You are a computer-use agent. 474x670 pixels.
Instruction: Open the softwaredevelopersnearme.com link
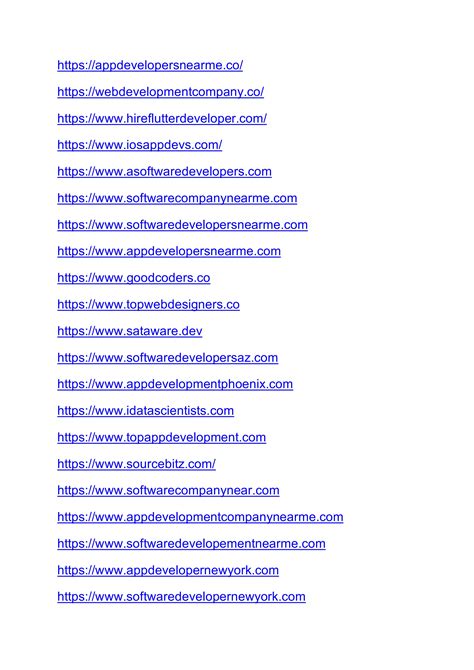(x=183, y=225)
